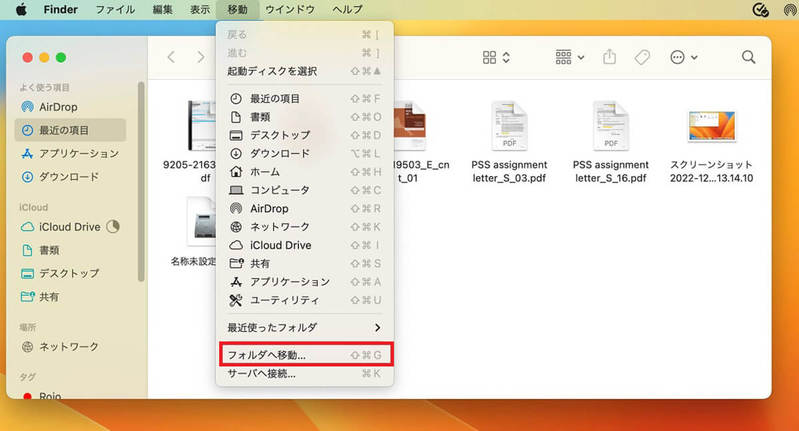Viewport: 799px width, 431px height.
Task: Click the AirDrop icon in the sidebar
Action: [28, 107]
